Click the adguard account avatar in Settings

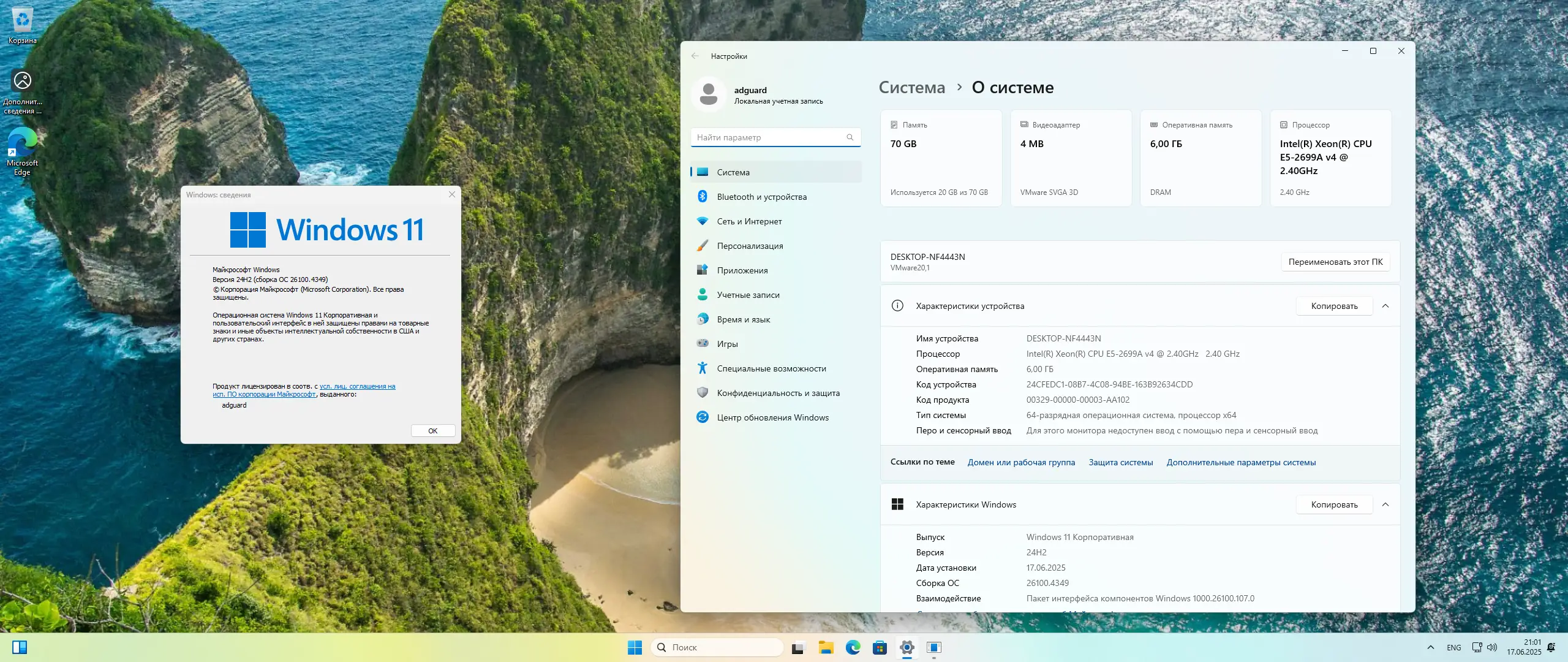click(709, 93)
